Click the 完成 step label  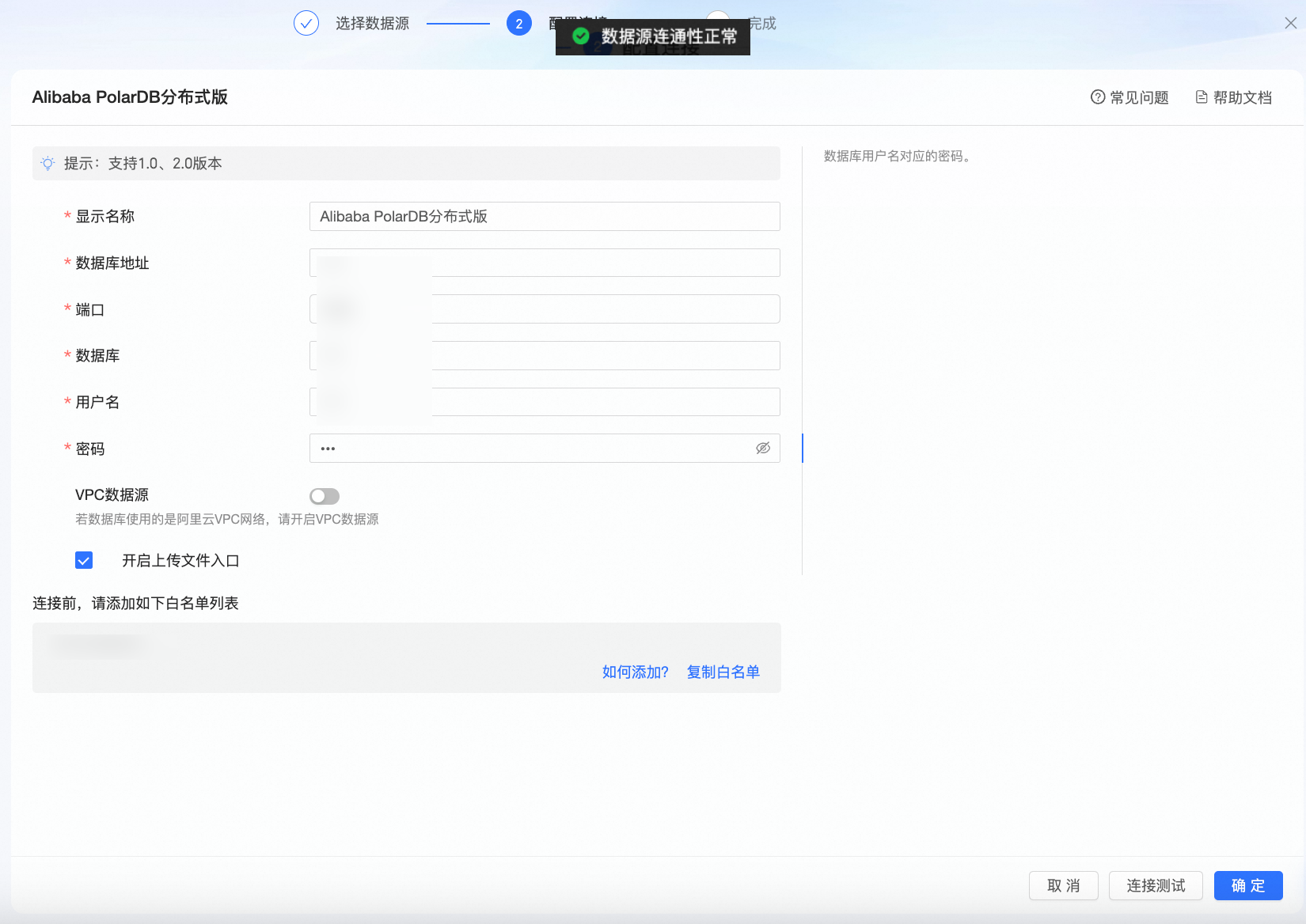[x=762, y=23]
